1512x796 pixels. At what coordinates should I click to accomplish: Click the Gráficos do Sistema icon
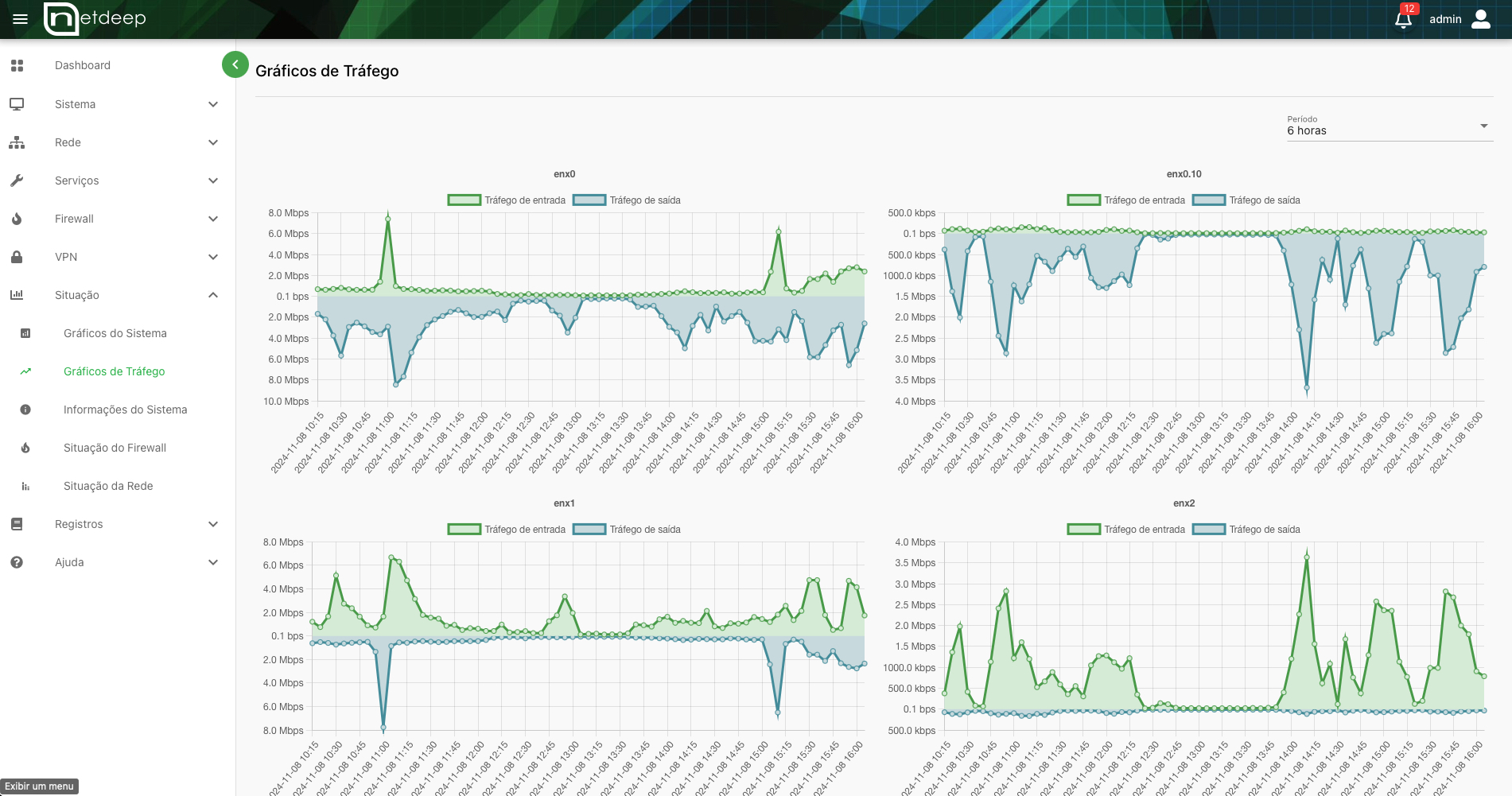[25, 333]
